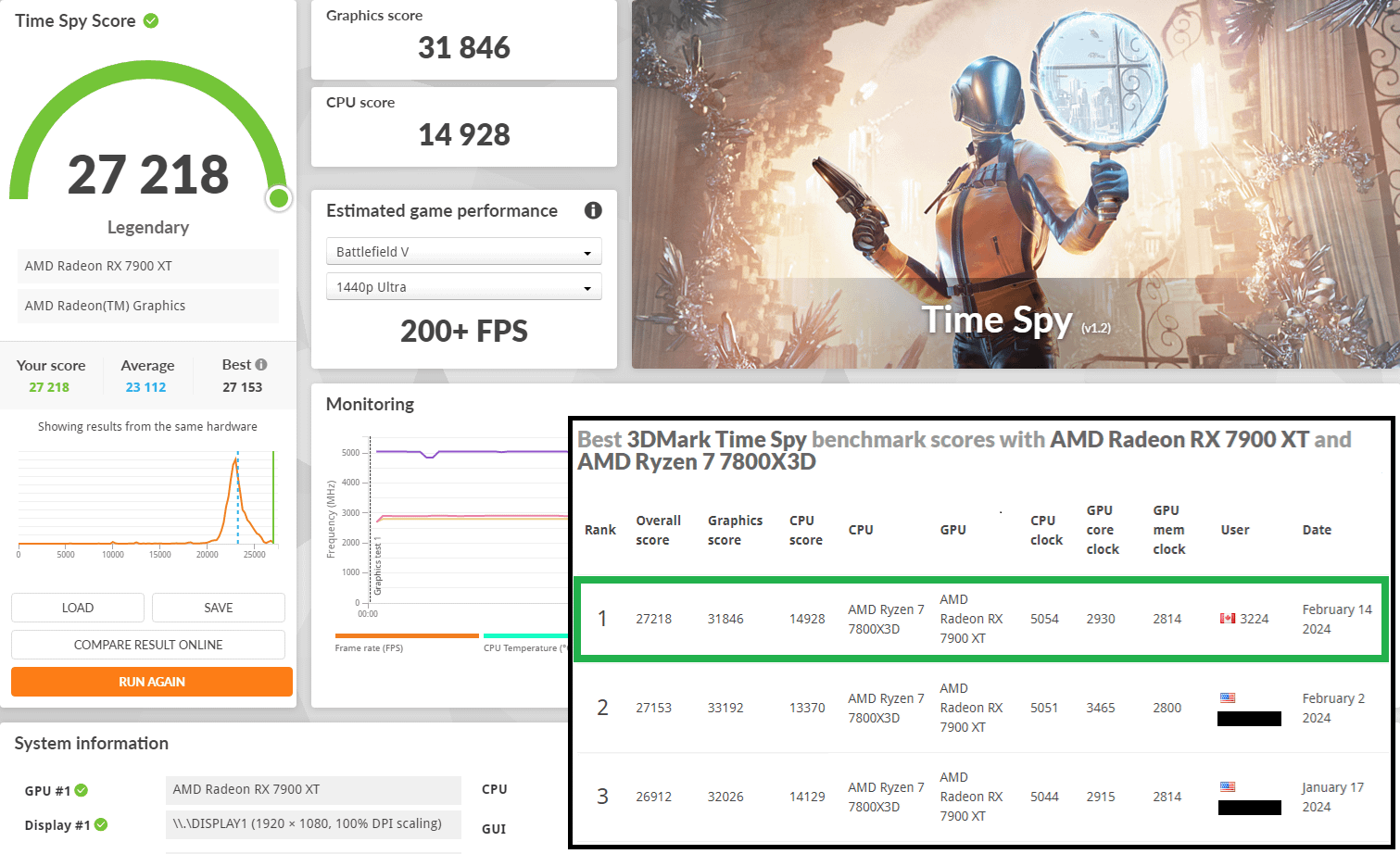Image resolution: width=1400 pixels, height=854 pixels.
Task: Click the info icon next to Estimated game performance
Action: (593, 210)
